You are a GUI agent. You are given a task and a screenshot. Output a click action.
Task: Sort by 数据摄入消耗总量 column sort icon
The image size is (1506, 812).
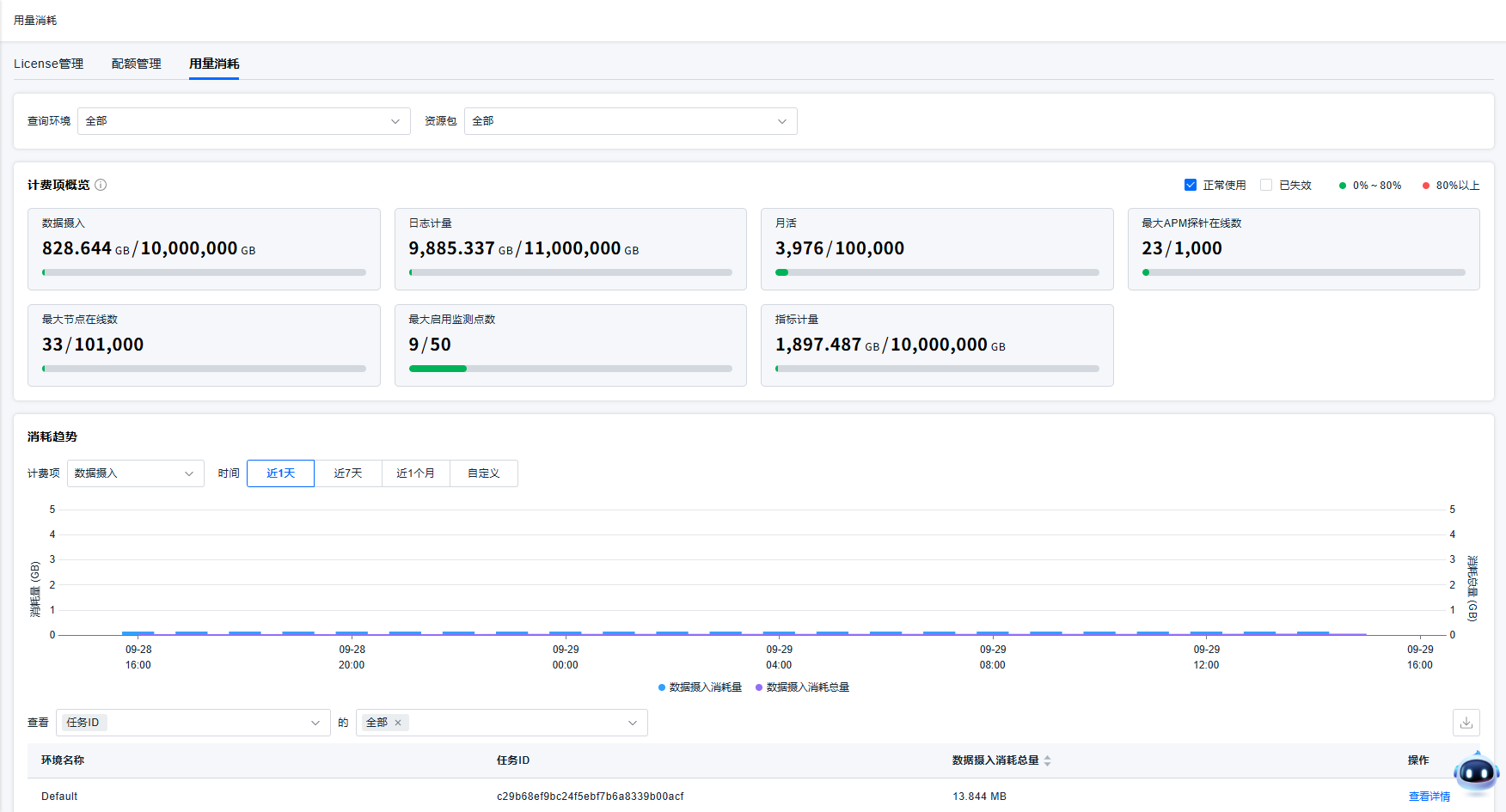(x=1047, y=760)
